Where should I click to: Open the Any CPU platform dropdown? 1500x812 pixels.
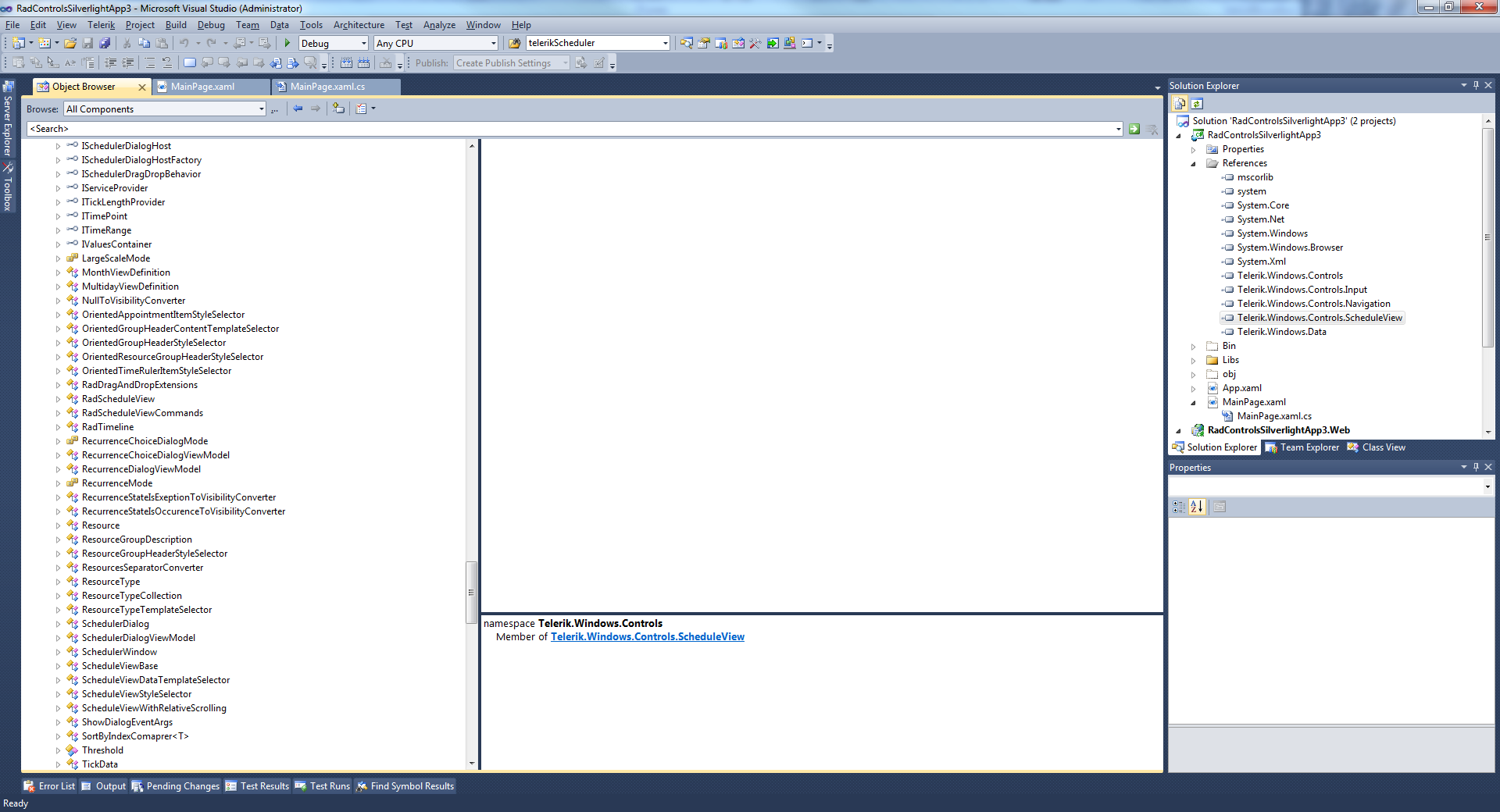point(493,44)
